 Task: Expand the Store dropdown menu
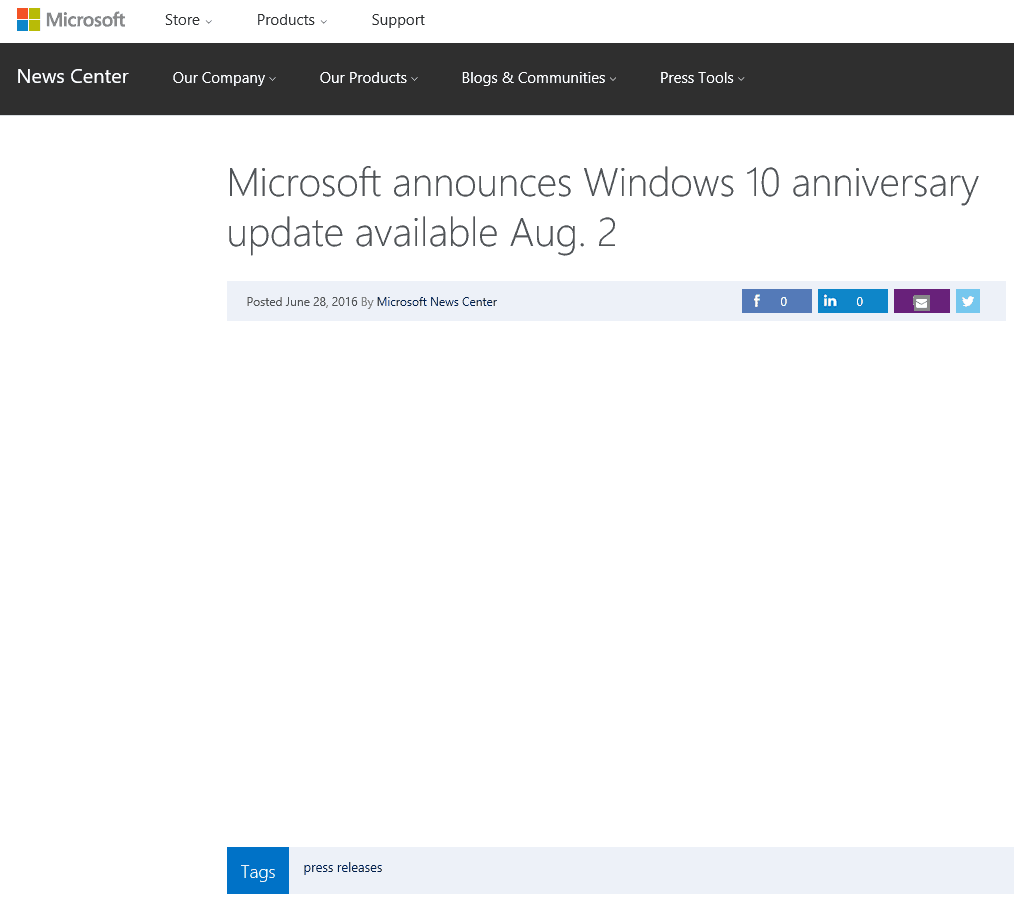tap(188, 19)
